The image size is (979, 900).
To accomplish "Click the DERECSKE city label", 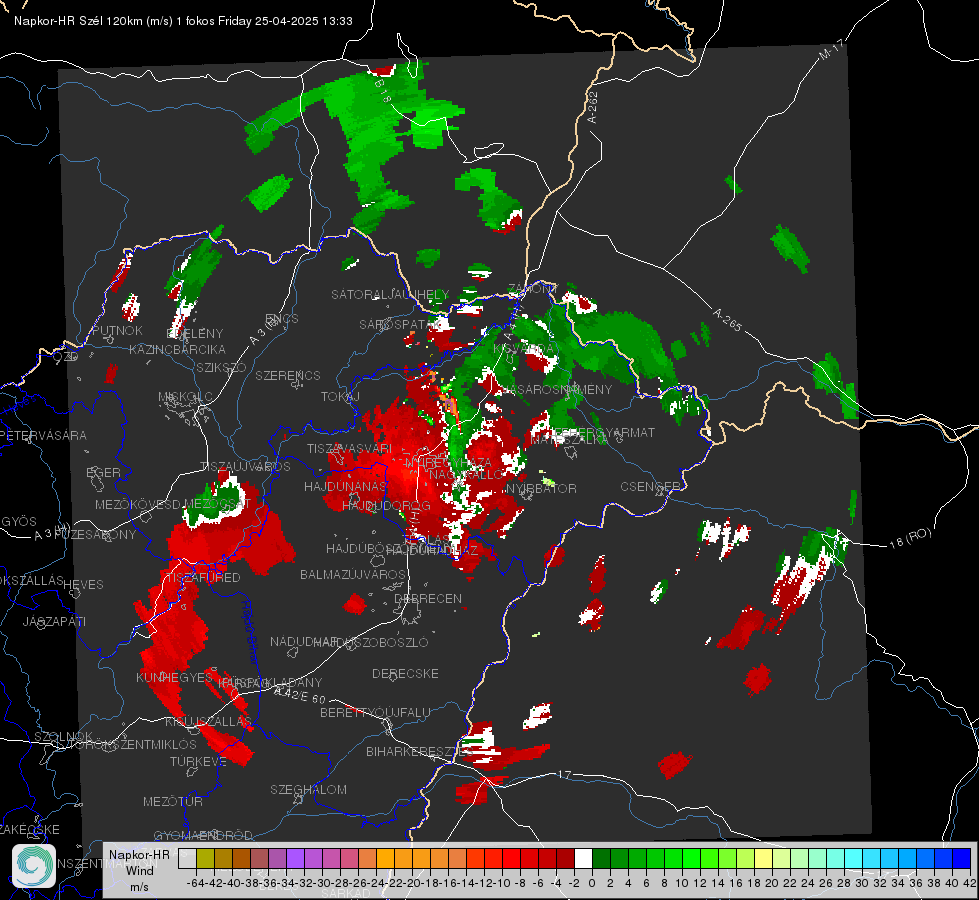I will (x=405, y=673).
